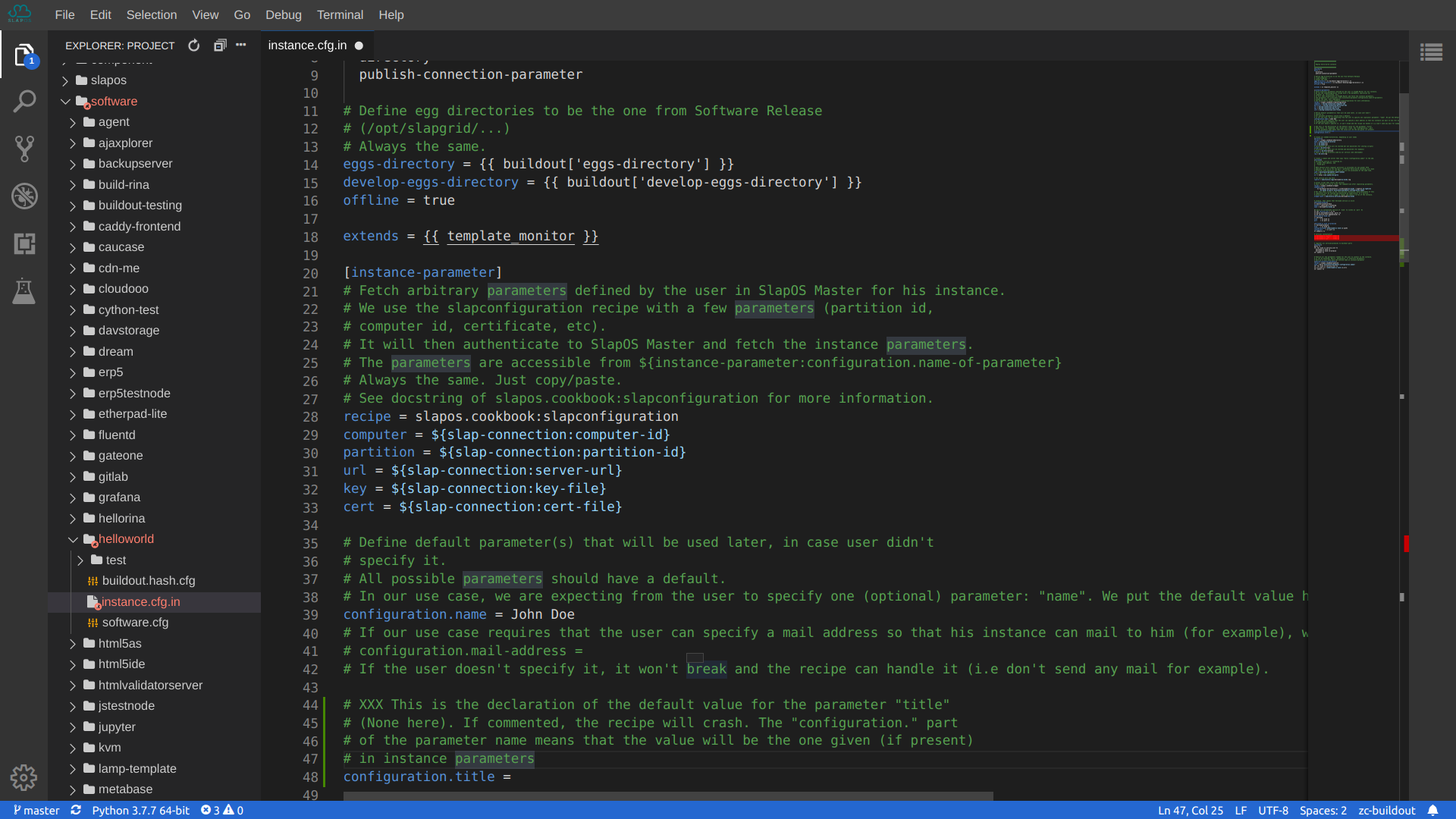This screenshot has width=1456, height=819.
Task: Open the Help menu
Action: click(391, 14)
